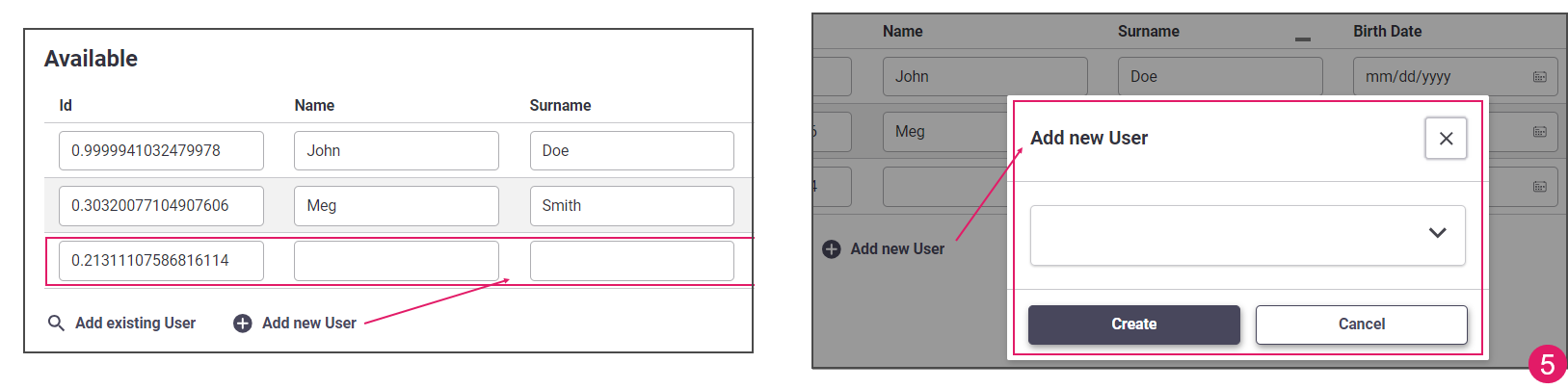Click the empty Surname field in the third row
This screenshot has width=1568, height=389.
coord(631,261)
